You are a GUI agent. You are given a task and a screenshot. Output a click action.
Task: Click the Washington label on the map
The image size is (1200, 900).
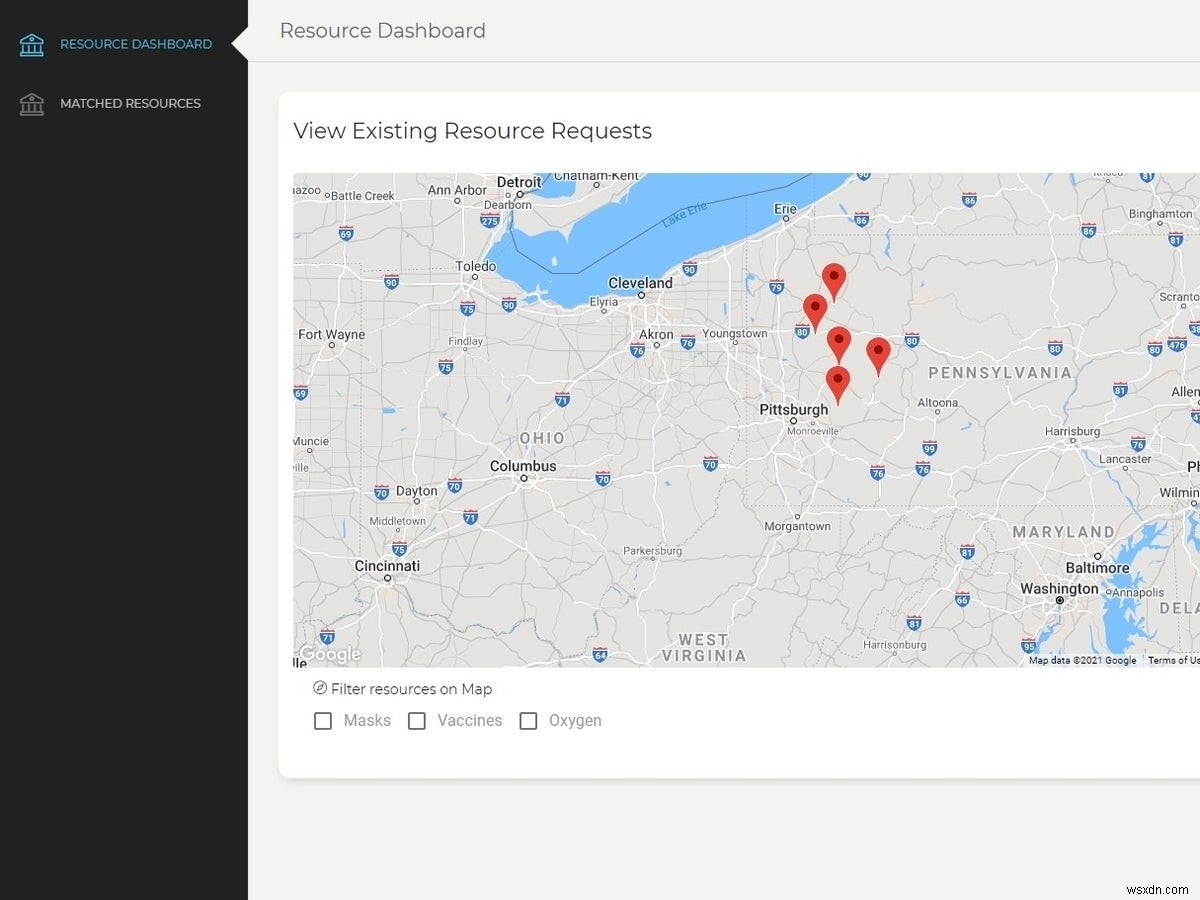click(x=1059, y=589)
